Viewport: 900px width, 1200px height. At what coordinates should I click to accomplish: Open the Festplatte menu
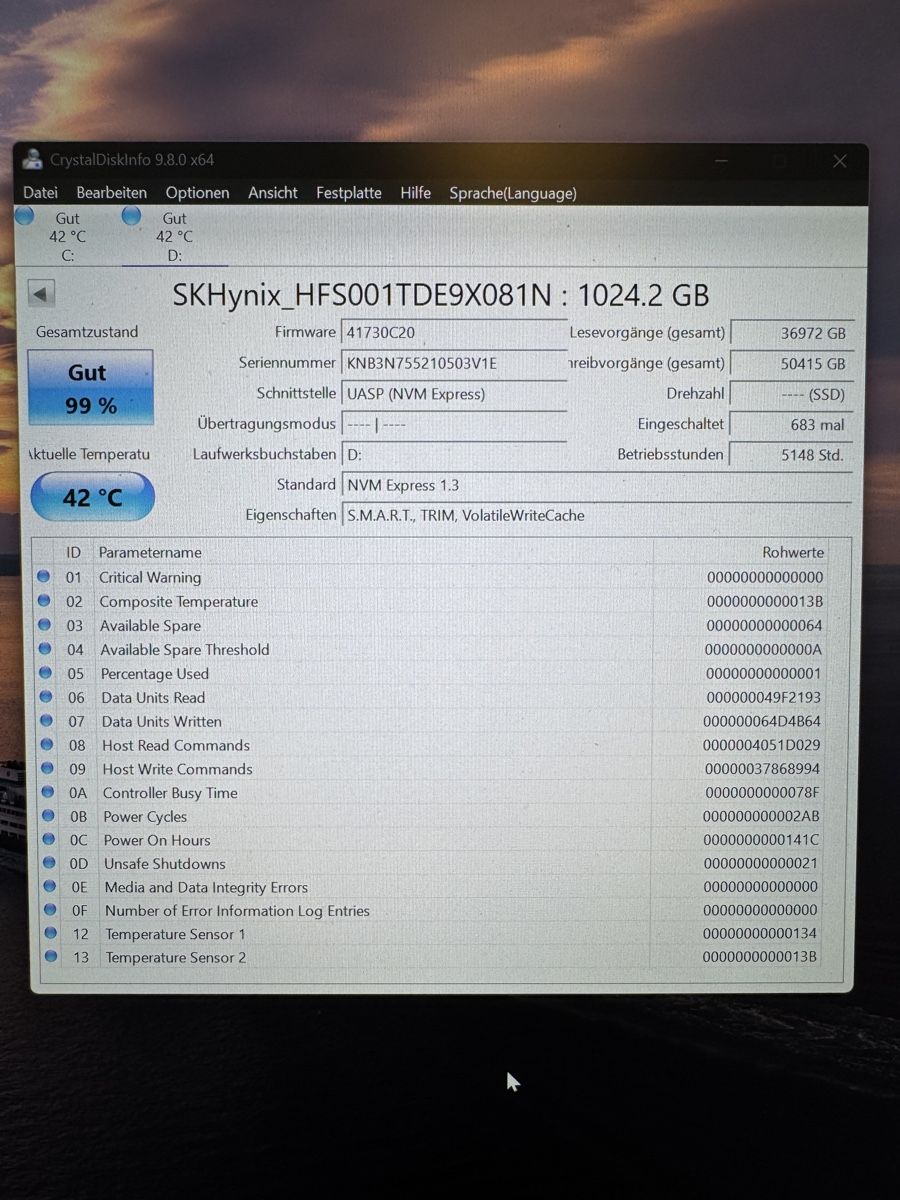click(349, 192)
